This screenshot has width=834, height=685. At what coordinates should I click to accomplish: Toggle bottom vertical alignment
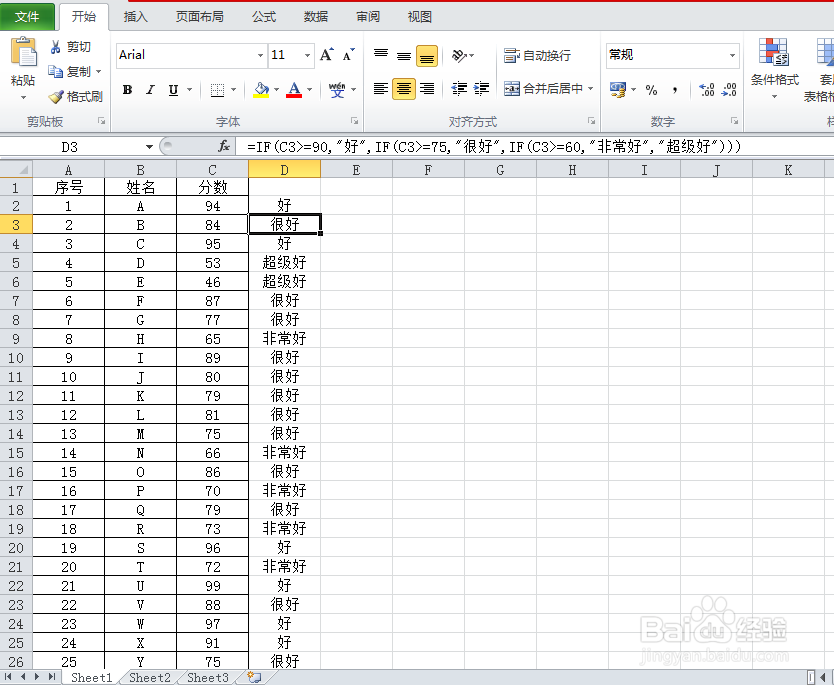(x=427, y=56)
